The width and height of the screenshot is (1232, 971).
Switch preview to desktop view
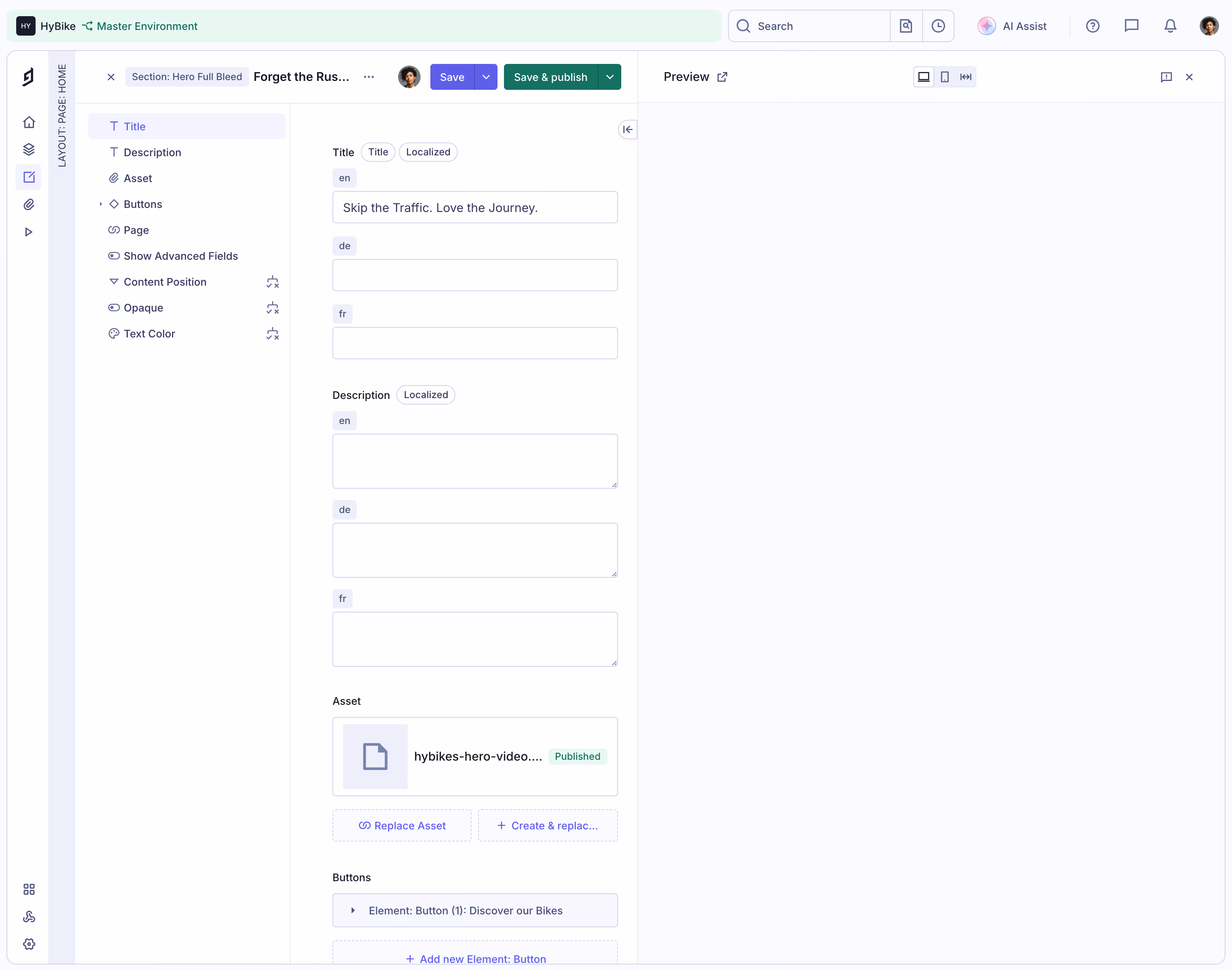point(924,77)
